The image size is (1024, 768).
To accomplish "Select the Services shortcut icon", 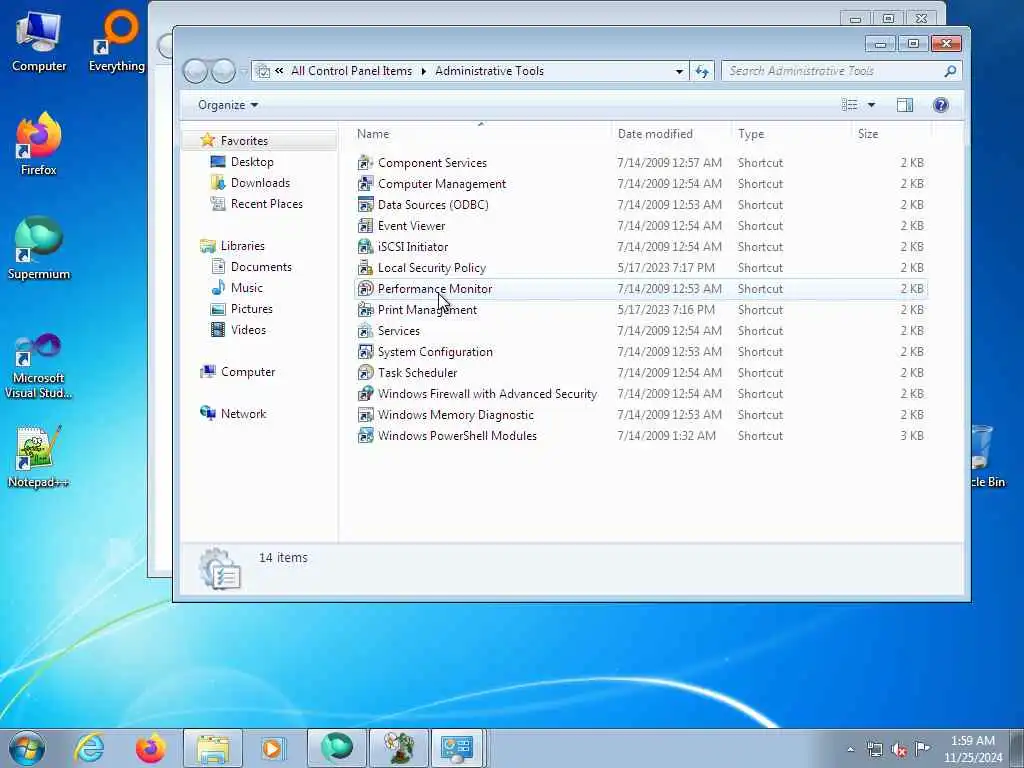I will 365,330.
